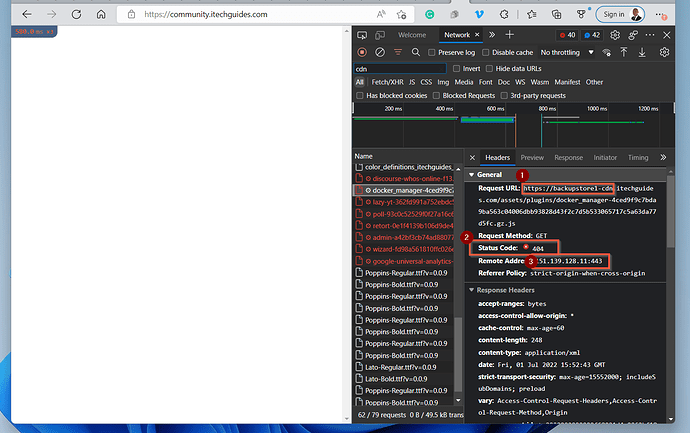Select the All request type filter
Image resolution: width=690 pixels, height=433 pixels.
click(360, 82)
